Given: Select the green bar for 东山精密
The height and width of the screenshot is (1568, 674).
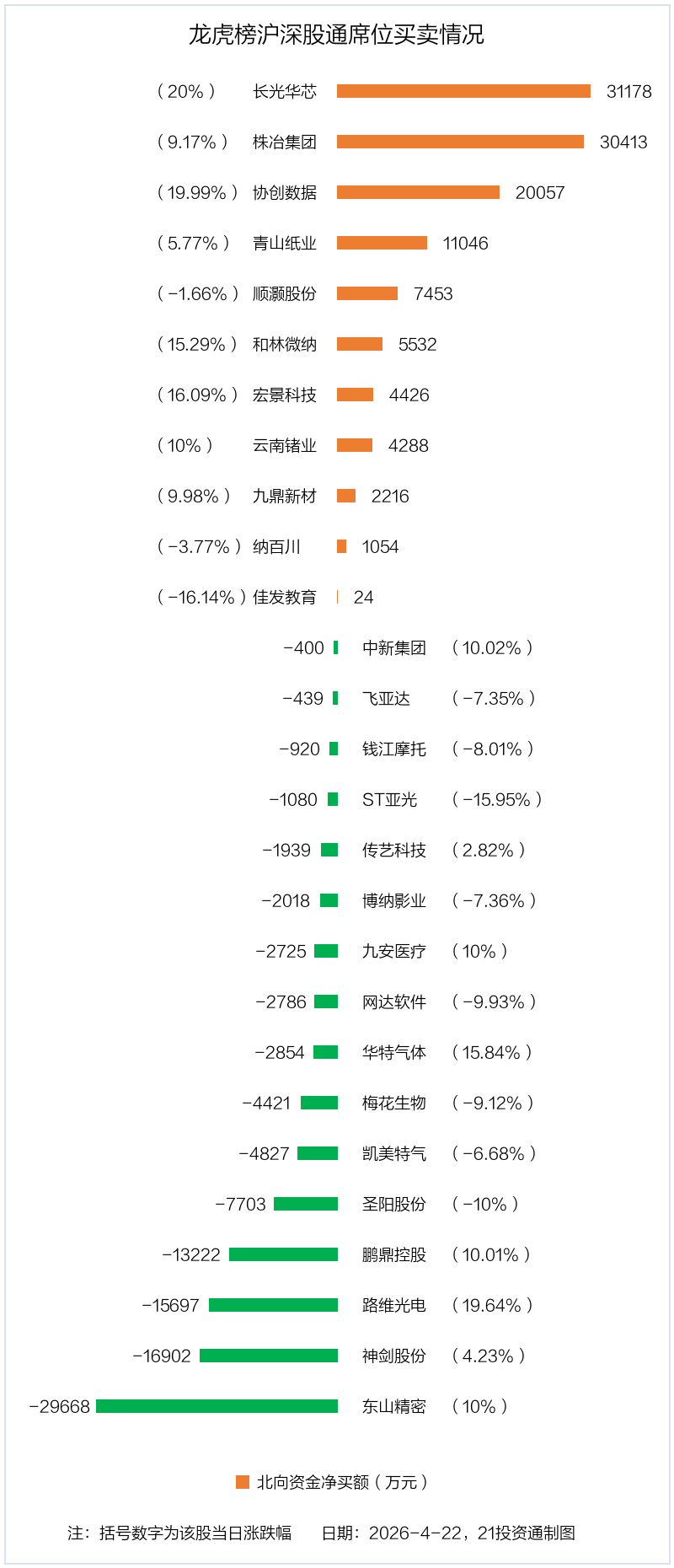Looking at the screenshot, I should 217,1406.
